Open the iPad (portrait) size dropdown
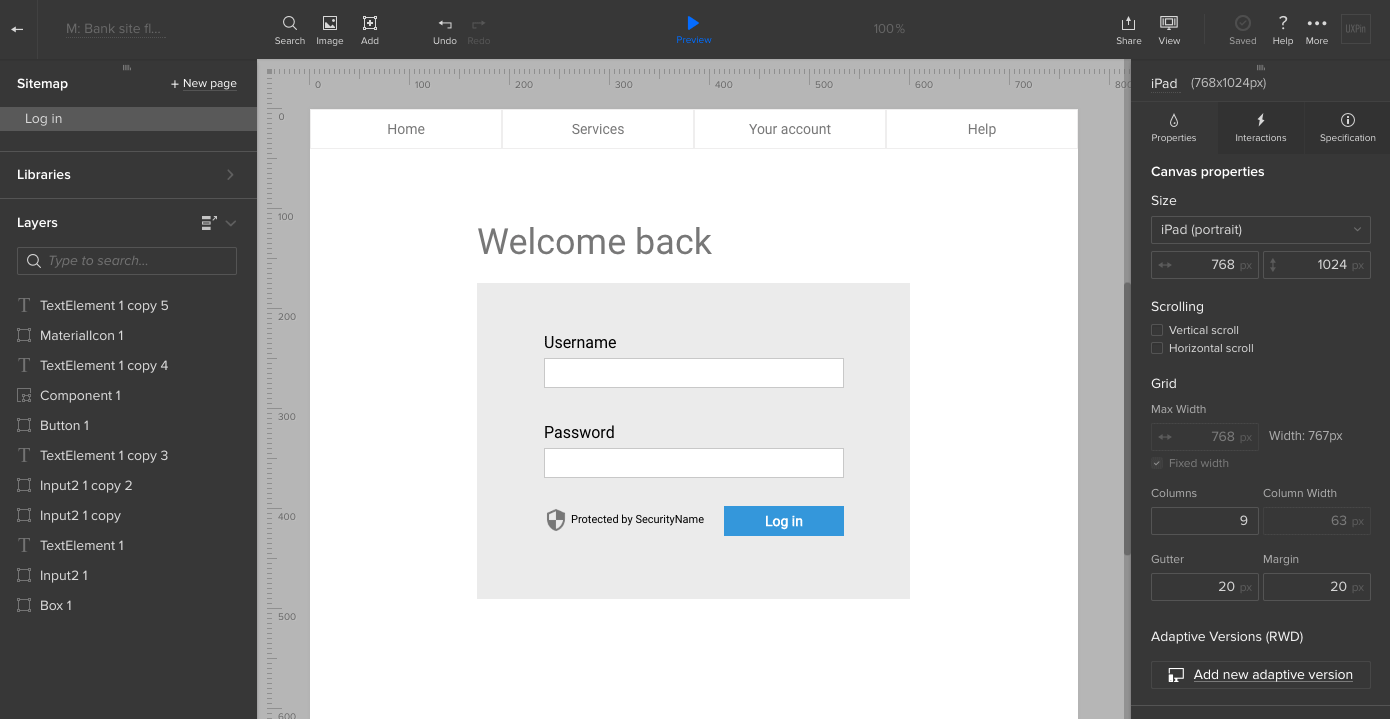 point(1261,230)
